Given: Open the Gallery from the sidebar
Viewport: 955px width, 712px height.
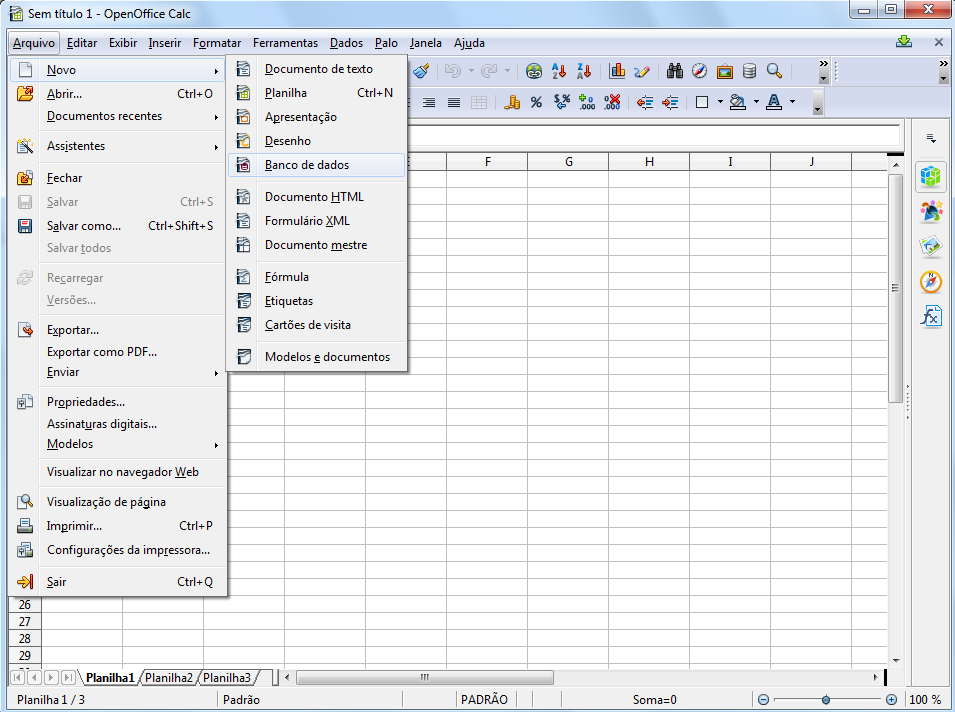Looking at the screenshot, I should pos(931,245).
